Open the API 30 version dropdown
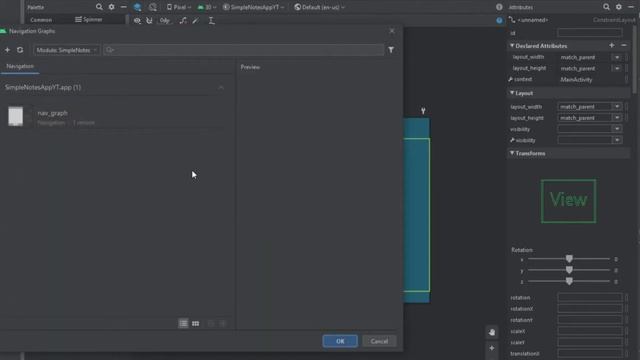The width and height of the screenshot is (640, 360). click(x=207, y=7)
